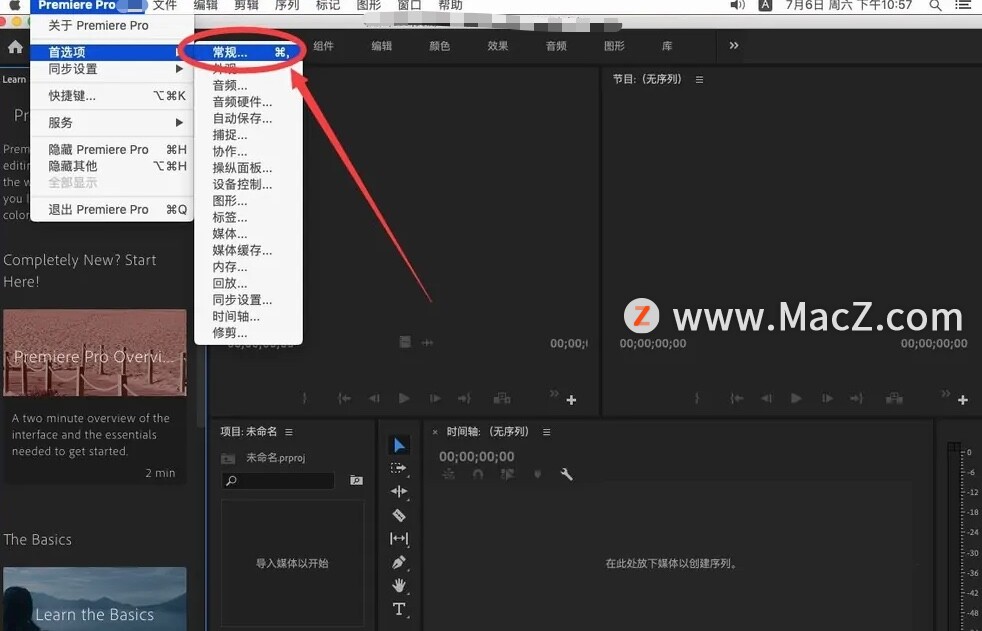Toggle nest sequences button in timeline

coord(448,475)
